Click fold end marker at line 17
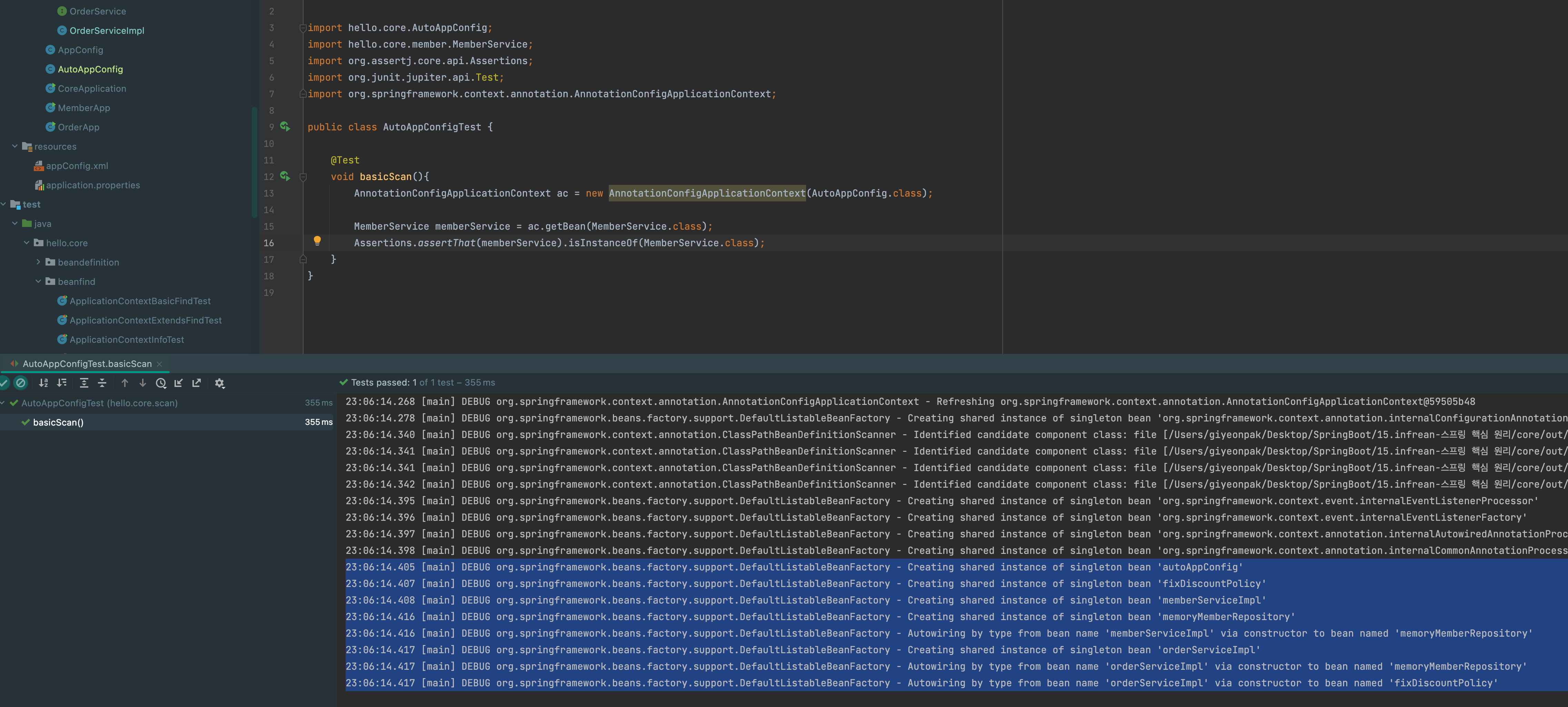The height and width of the screenshot is (707, 1568). coord(302,259)
